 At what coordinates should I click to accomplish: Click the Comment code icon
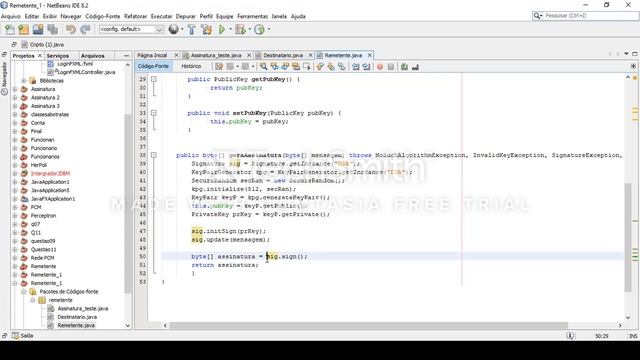click(404, 67)
